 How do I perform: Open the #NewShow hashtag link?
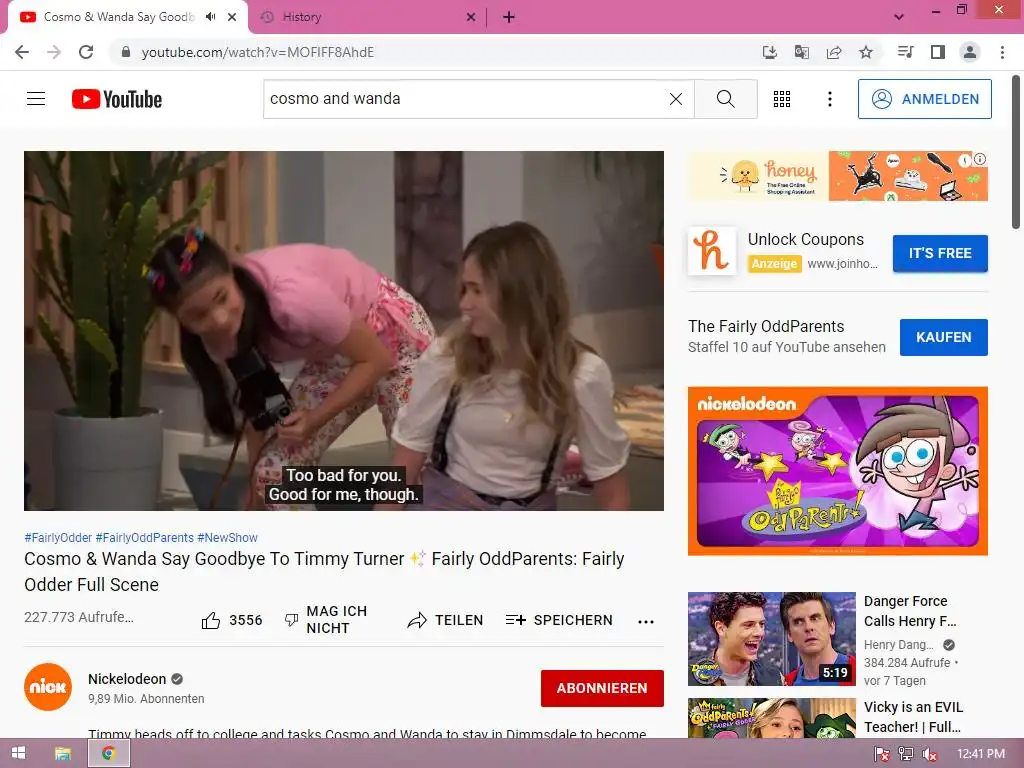point(227,537)
